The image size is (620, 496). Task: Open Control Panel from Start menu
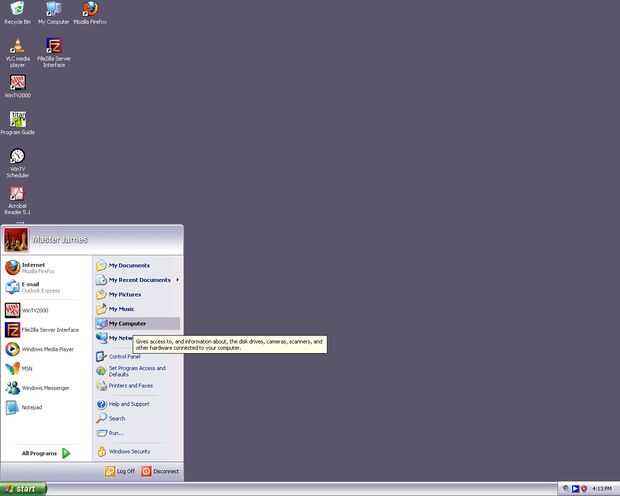click(x=137, y=356)
